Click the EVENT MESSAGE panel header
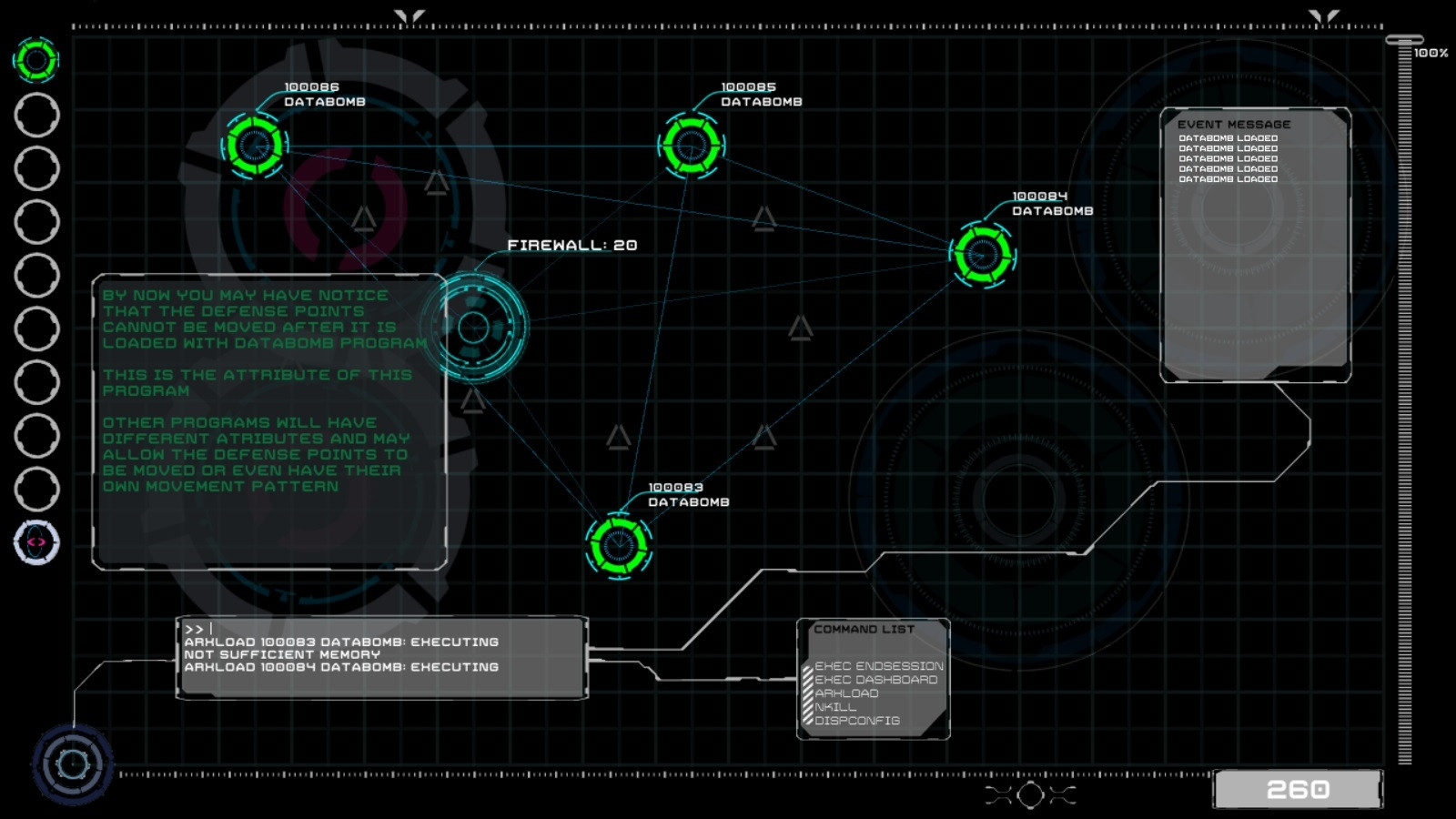 (x=1234, y=125)
